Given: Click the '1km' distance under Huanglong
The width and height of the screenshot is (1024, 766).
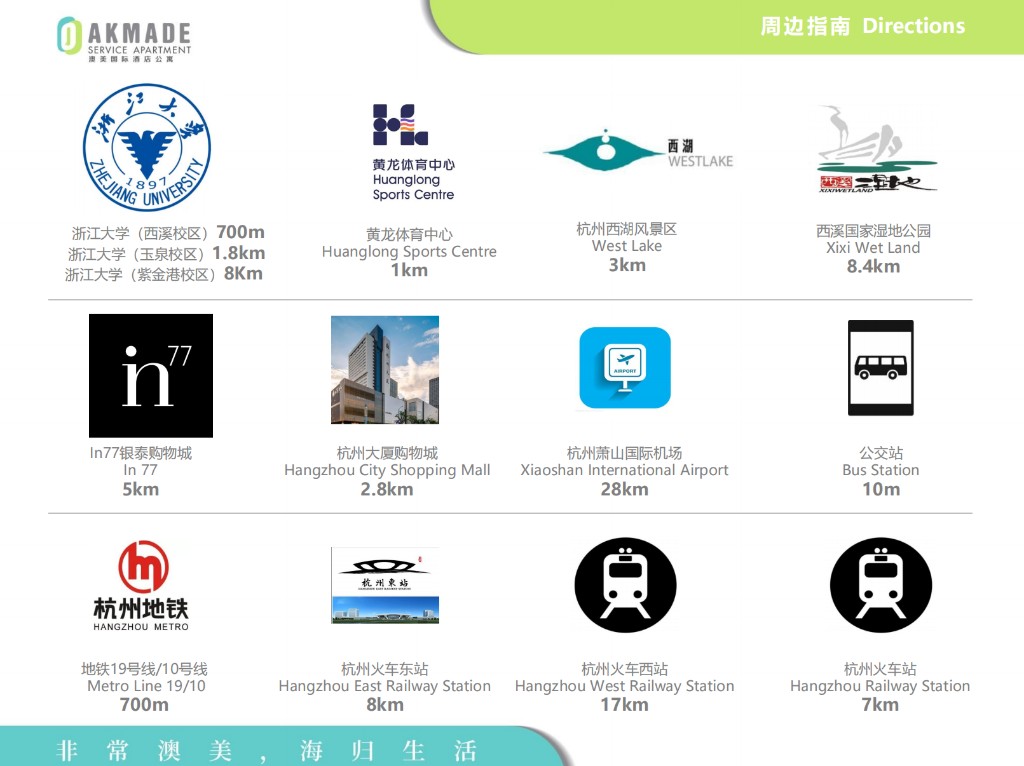Looking at the screenshot, I should [409, 270].
